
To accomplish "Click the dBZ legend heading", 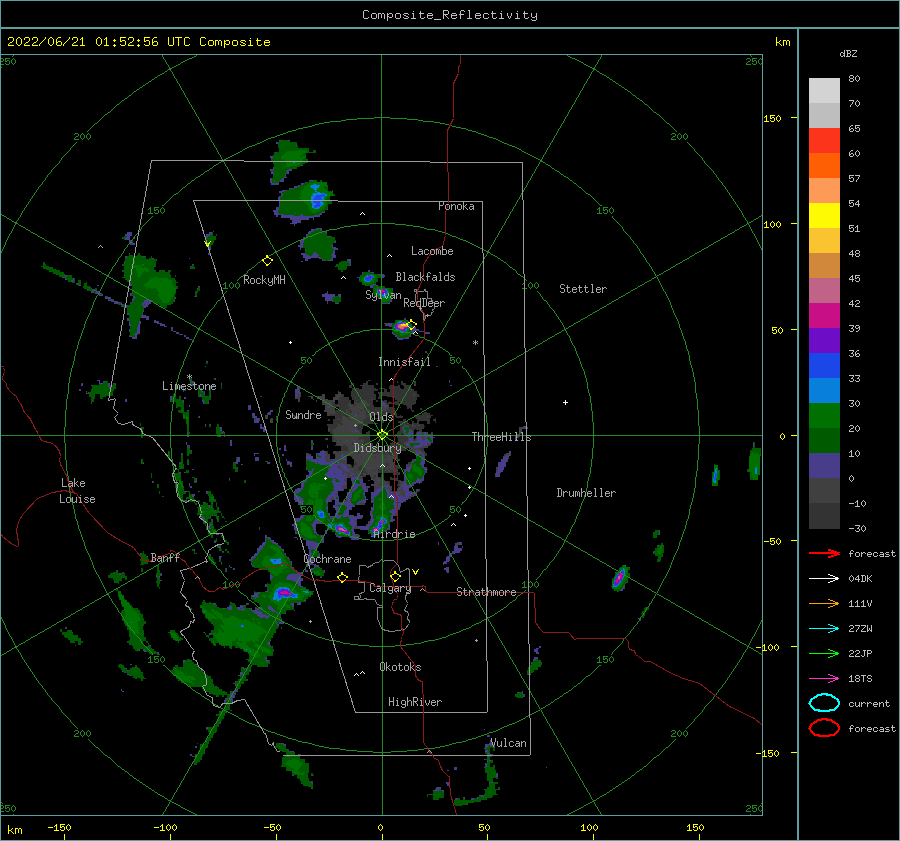I will point(848,53).
